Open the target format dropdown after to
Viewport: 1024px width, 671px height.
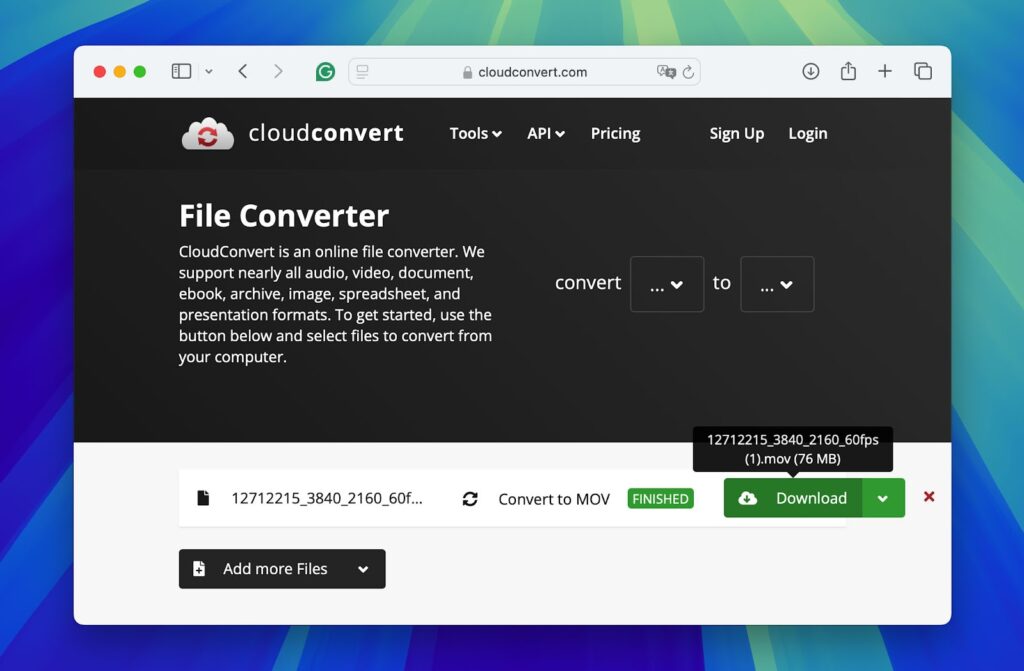(777, 284)
